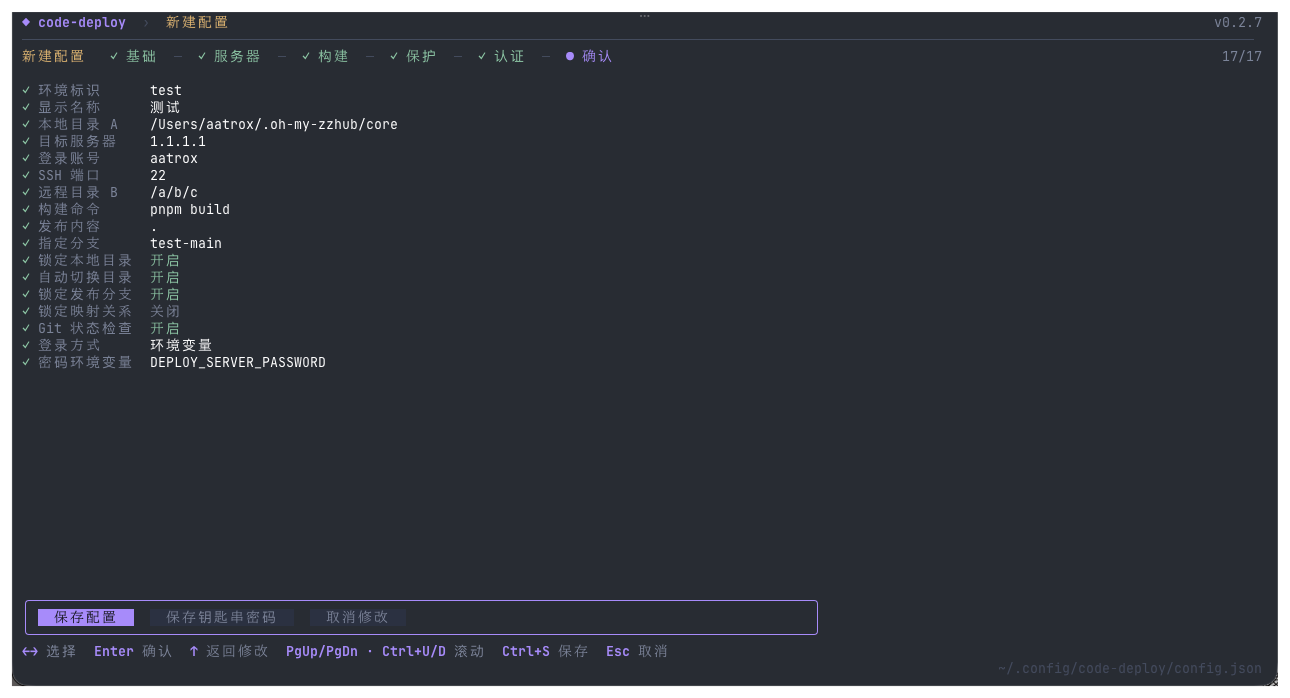Choose 保存钥匙串密码 option

[222, 617]
